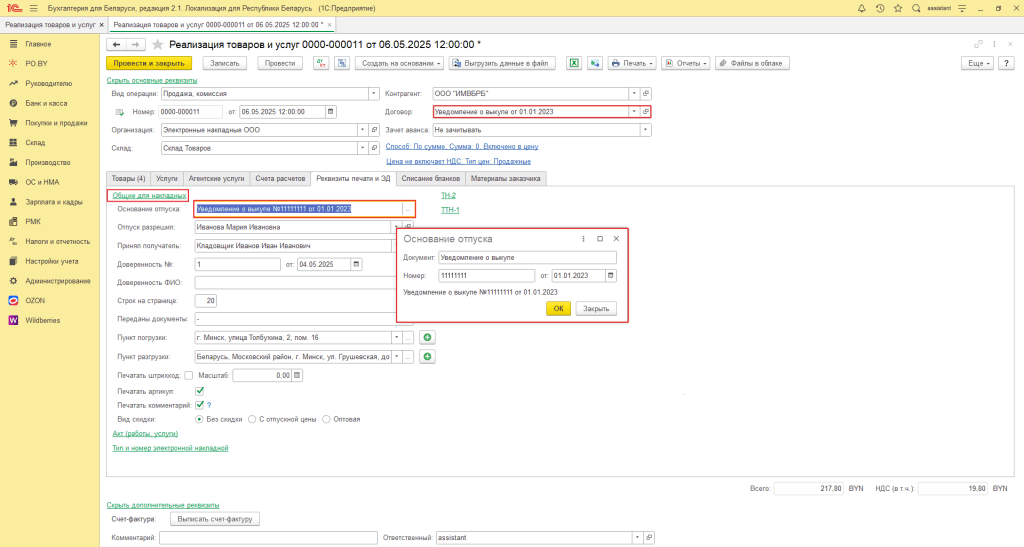Expand Склад dropdown arrow
1024x547 pixels.
(x=362, y=148)
